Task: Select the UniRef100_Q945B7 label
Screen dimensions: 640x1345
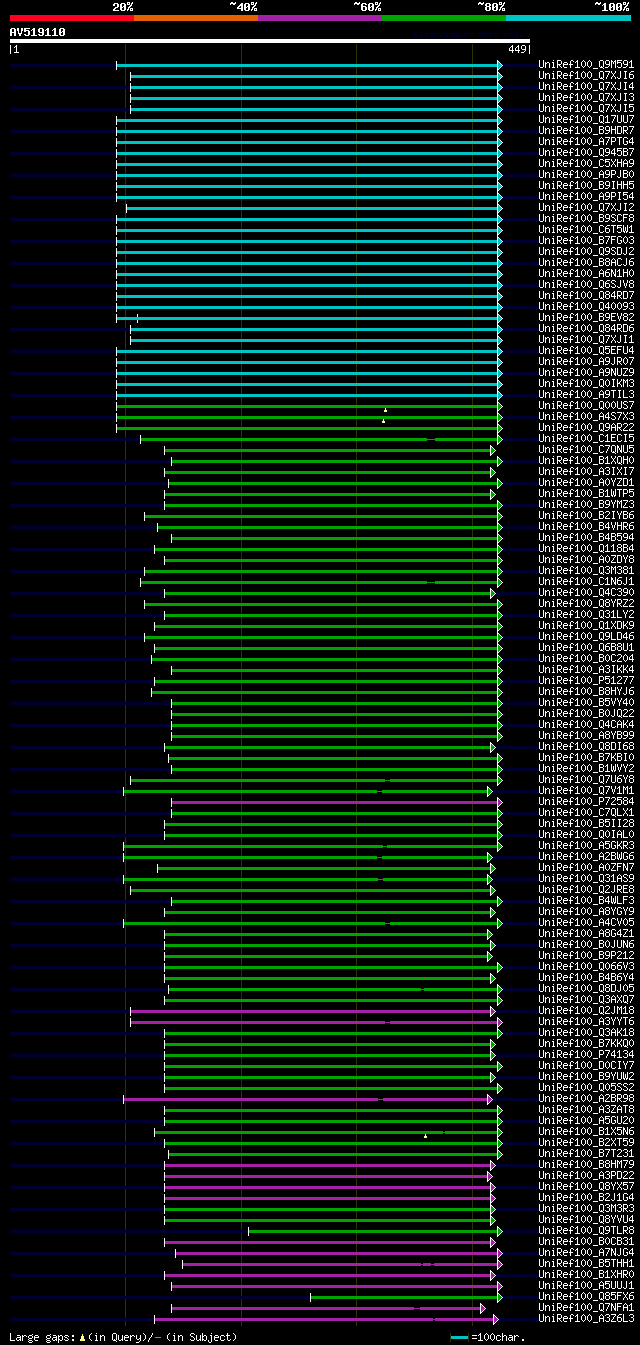Action: point(586,153)
